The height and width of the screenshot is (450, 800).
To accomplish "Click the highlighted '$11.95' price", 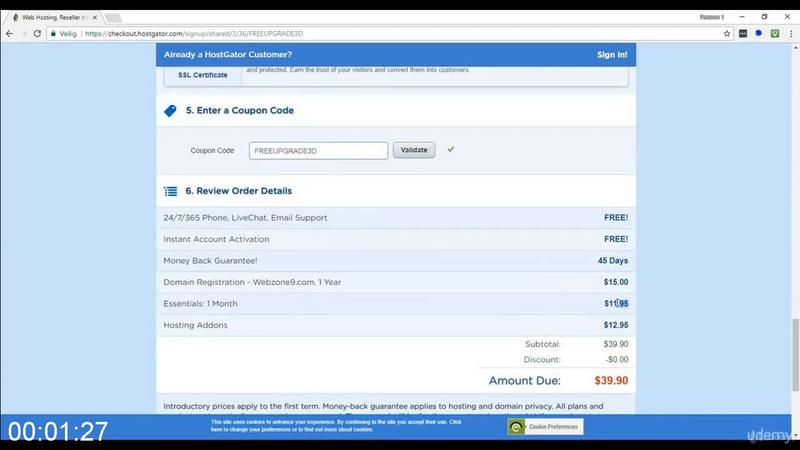I will point(616,304).
